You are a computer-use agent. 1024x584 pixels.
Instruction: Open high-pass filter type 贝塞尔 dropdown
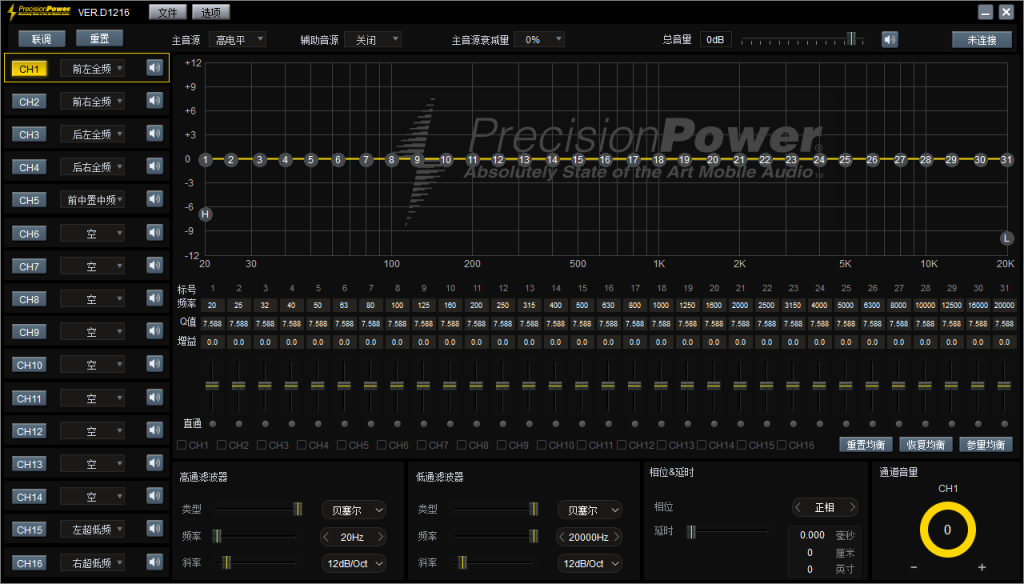pyautogui.click(x=353, y=510)
